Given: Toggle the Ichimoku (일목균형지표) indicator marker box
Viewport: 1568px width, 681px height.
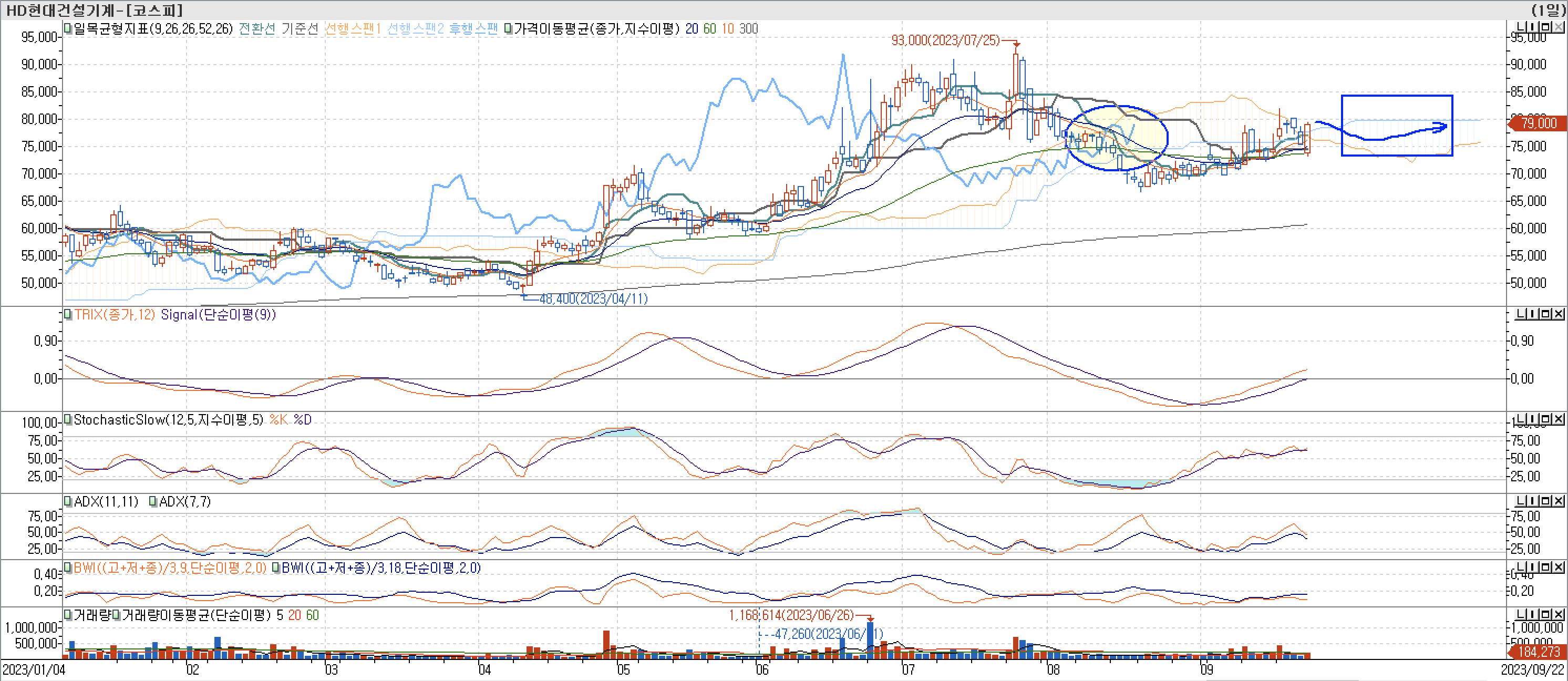Looking at the screenshot, I should pyautogui.click(x=68, y=28).
